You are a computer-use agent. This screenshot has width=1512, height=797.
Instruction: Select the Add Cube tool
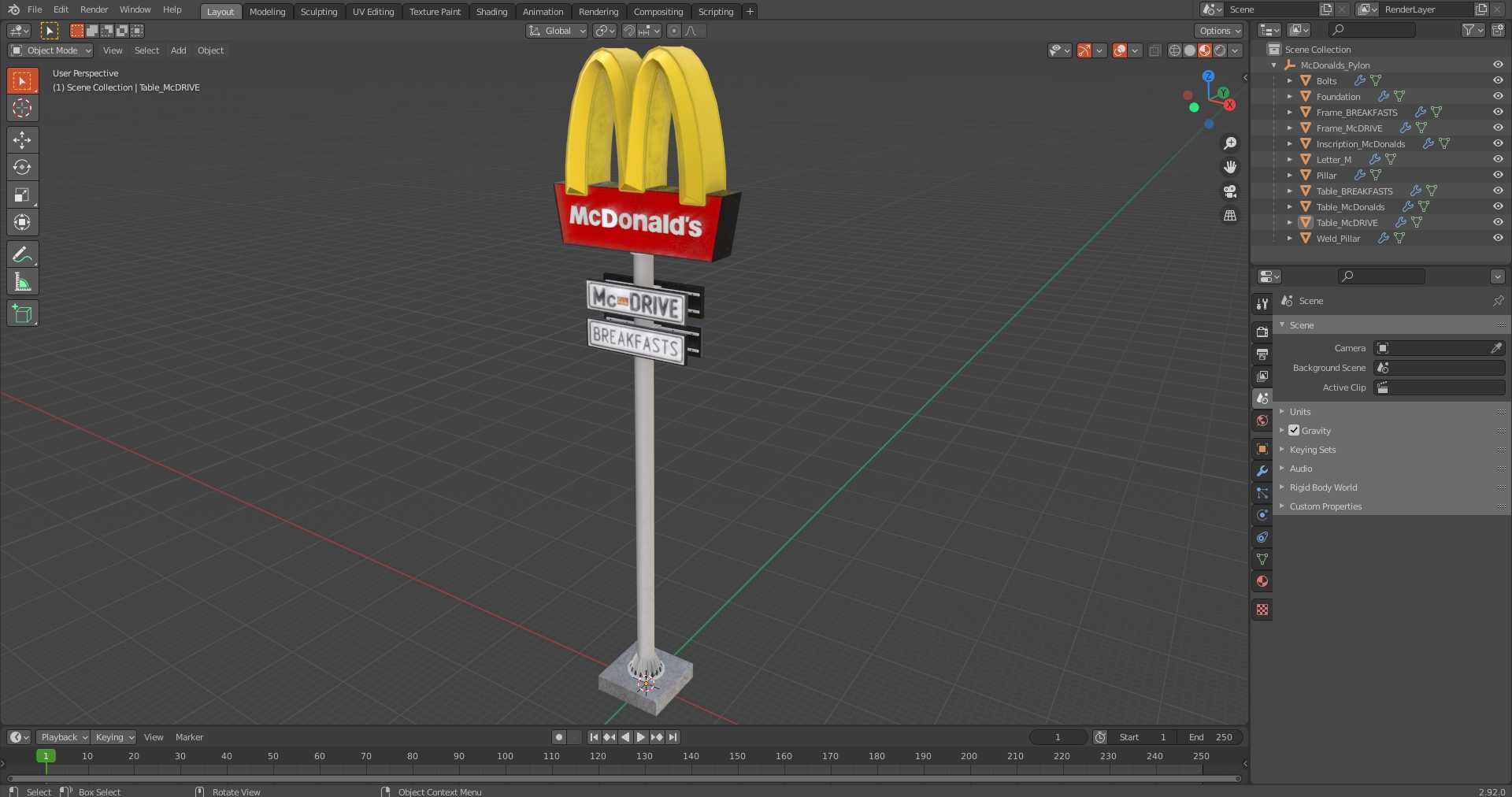22,313
